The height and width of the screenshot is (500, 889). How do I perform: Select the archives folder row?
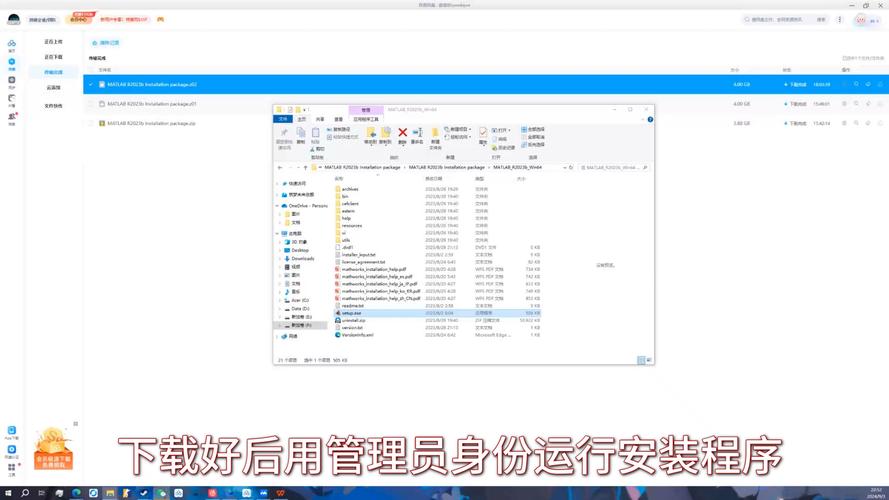(x=437, y=189)
